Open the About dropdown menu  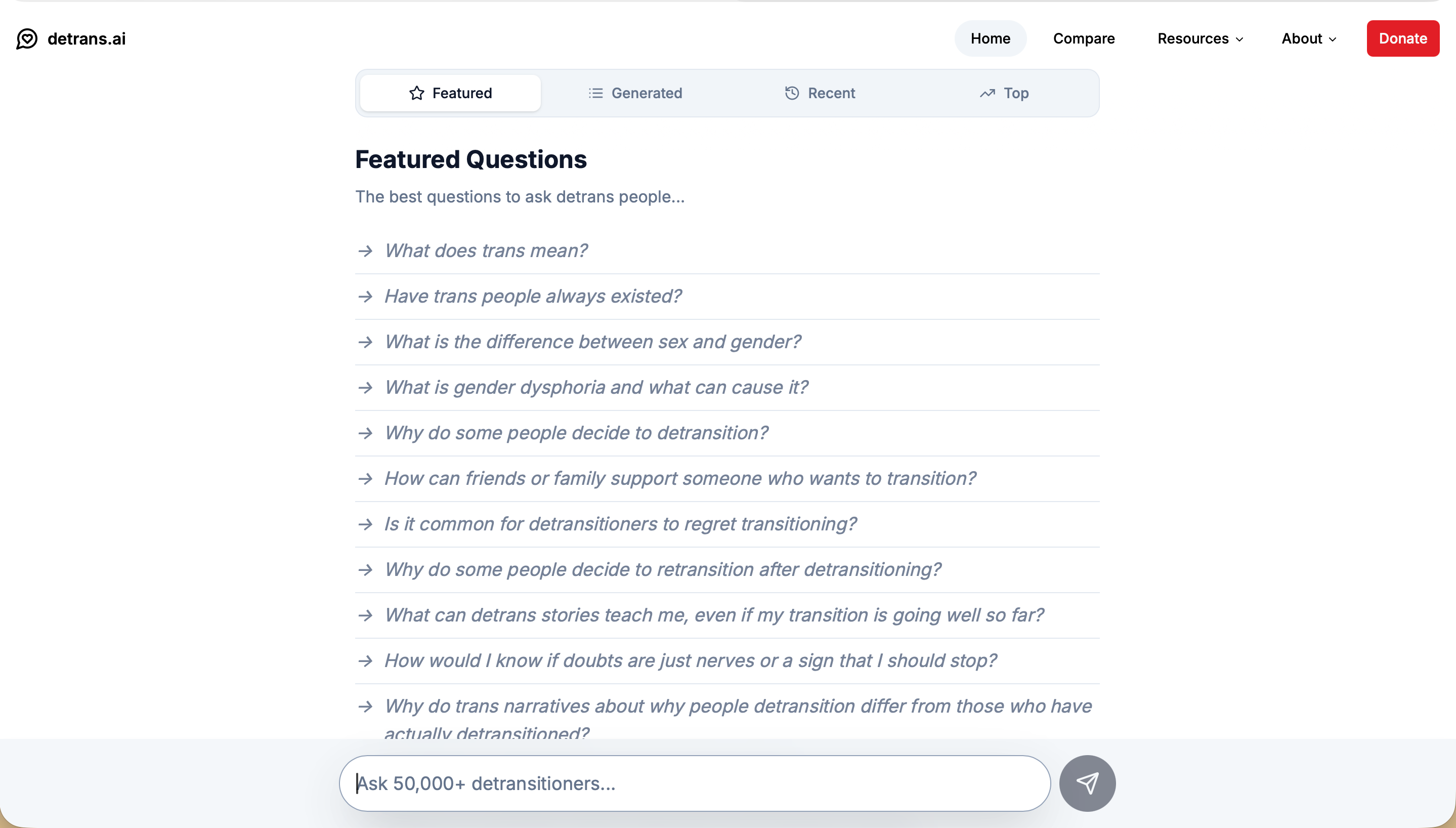point(1308,38)
